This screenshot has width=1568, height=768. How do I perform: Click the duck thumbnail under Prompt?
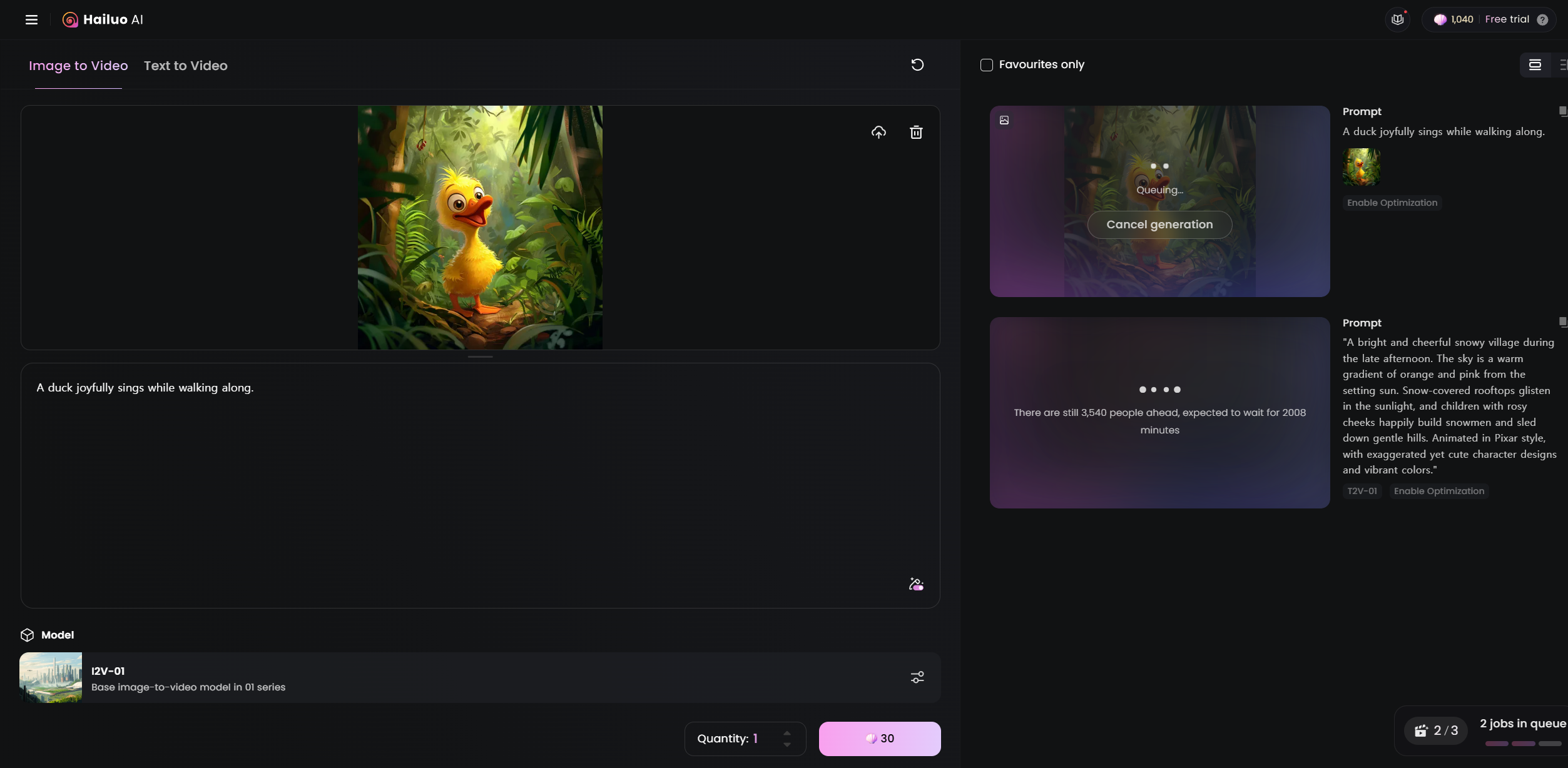click(1361, 167)
